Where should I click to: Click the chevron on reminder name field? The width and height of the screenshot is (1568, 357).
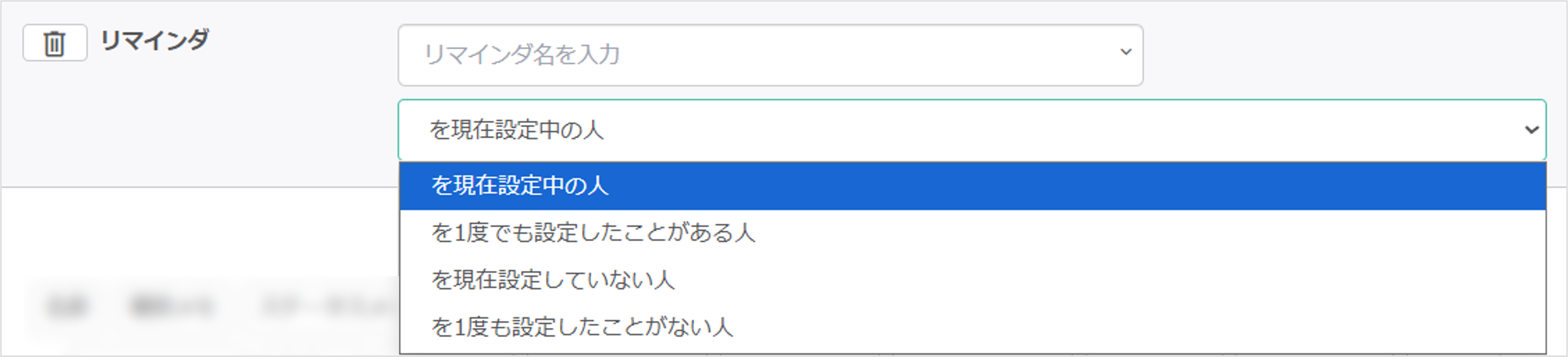pos(1125,53)
